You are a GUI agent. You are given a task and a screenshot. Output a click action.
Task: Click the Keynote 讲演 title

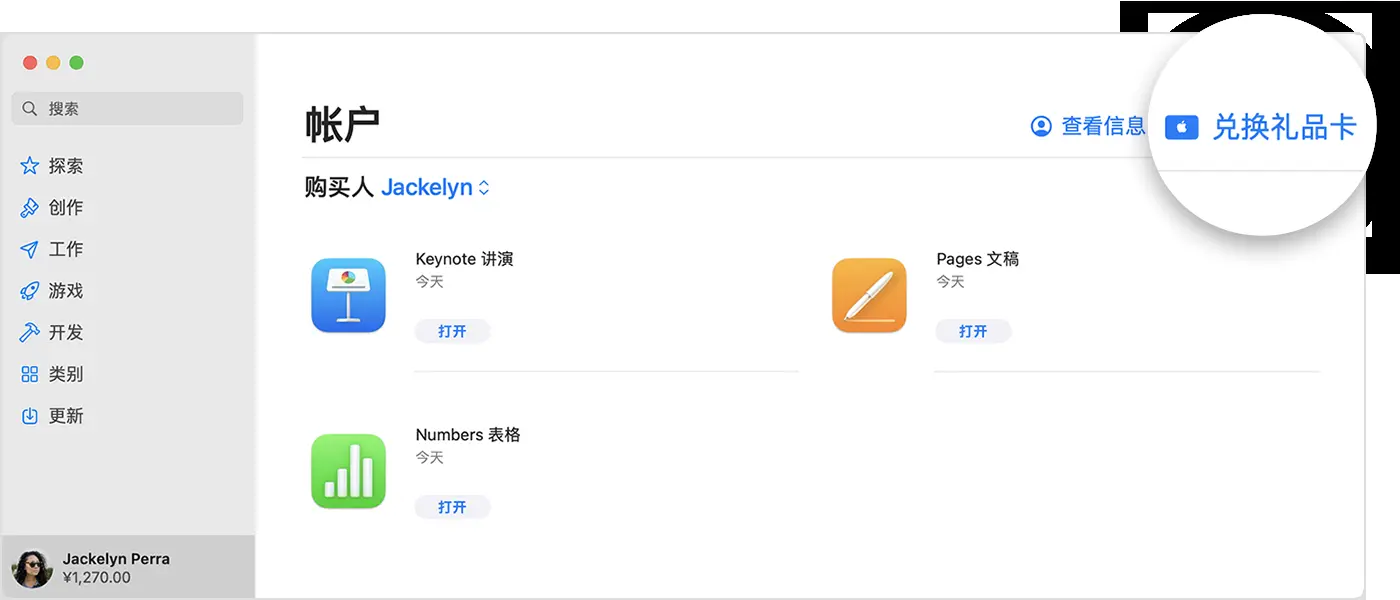(x=464, y=259)
